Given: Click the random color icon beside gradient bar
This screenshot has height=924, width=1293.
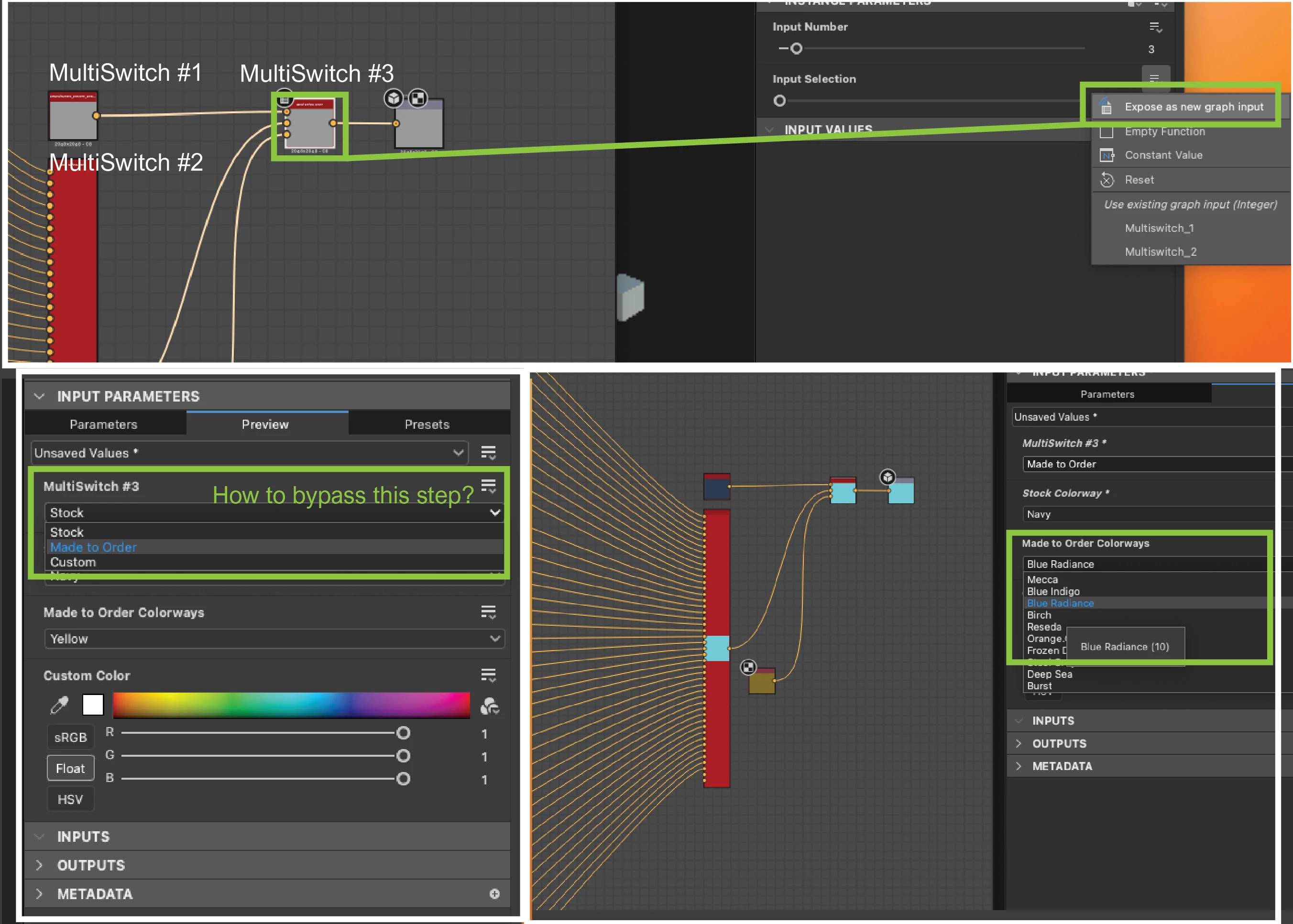Looking at the screenshot, I should (489, 706).
